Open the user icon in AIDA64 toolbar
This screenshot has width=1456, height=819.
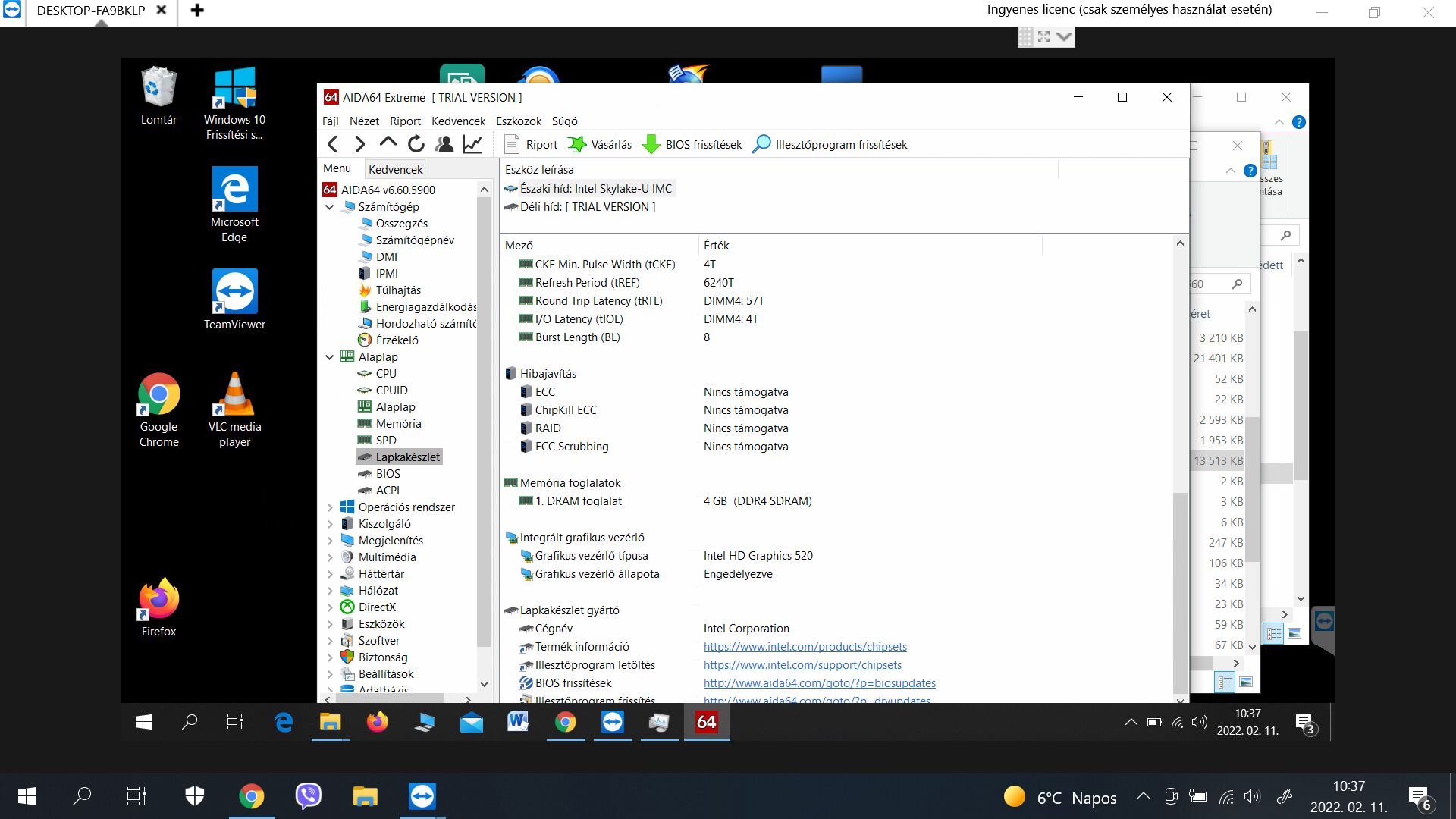pos(444,144)
